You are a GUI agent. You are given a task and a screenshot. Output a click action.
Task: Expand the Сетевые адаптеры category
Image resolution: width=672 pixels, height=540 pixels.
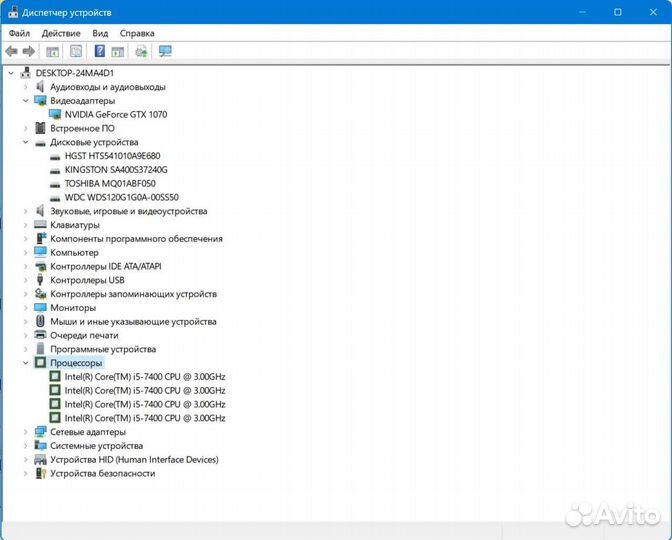coord(25,432)
